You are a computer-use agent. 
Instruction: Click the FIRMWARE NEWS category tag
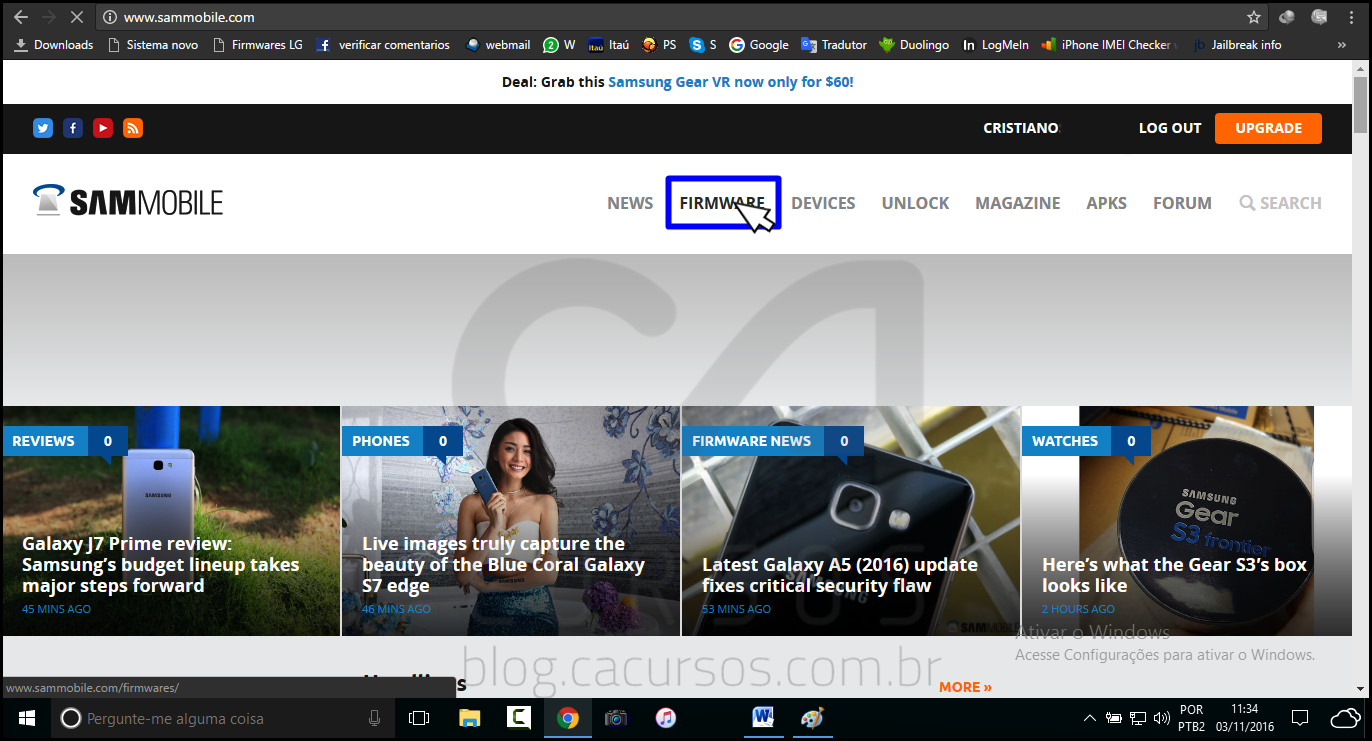[751, 441]
